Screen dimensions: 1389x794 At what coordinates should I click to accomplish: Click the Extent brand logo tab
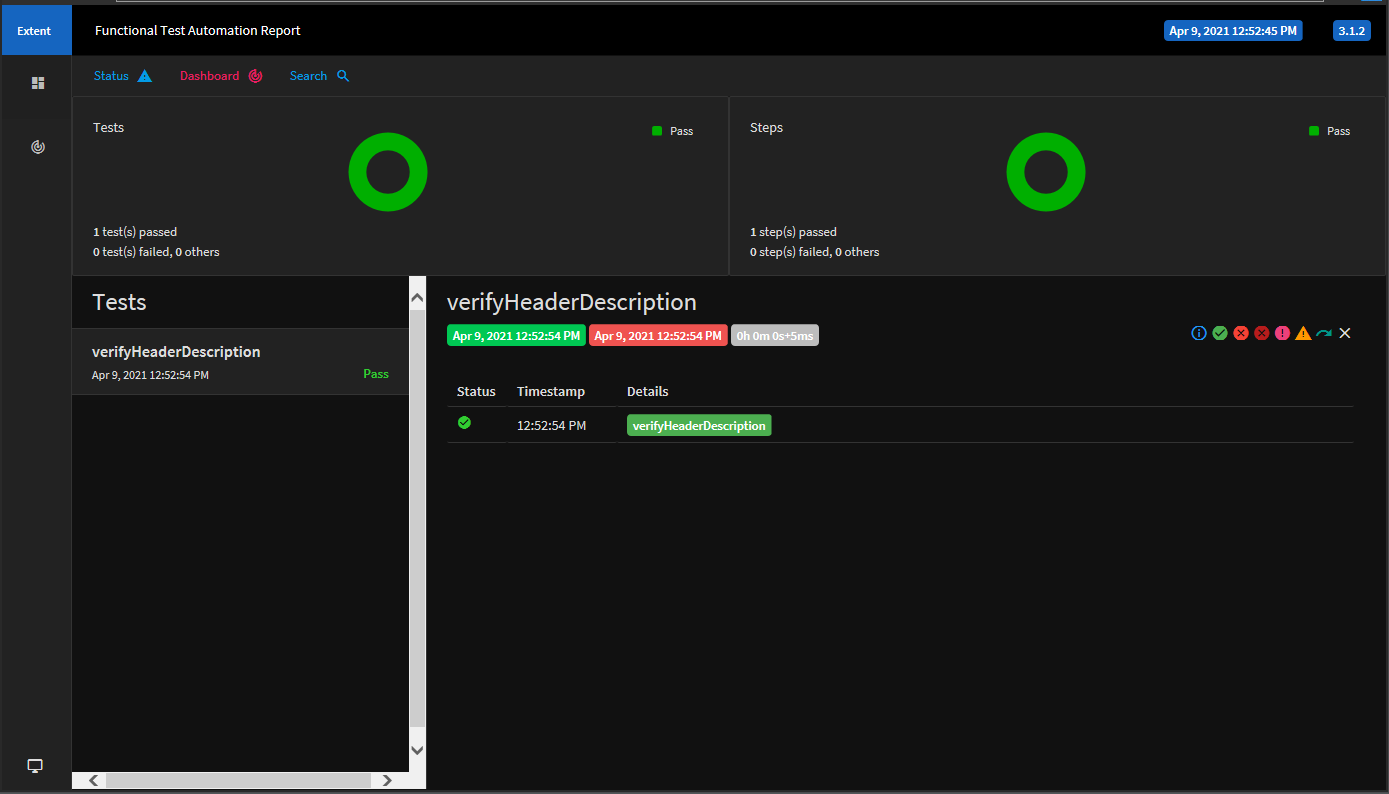click(x=36, y=30)
